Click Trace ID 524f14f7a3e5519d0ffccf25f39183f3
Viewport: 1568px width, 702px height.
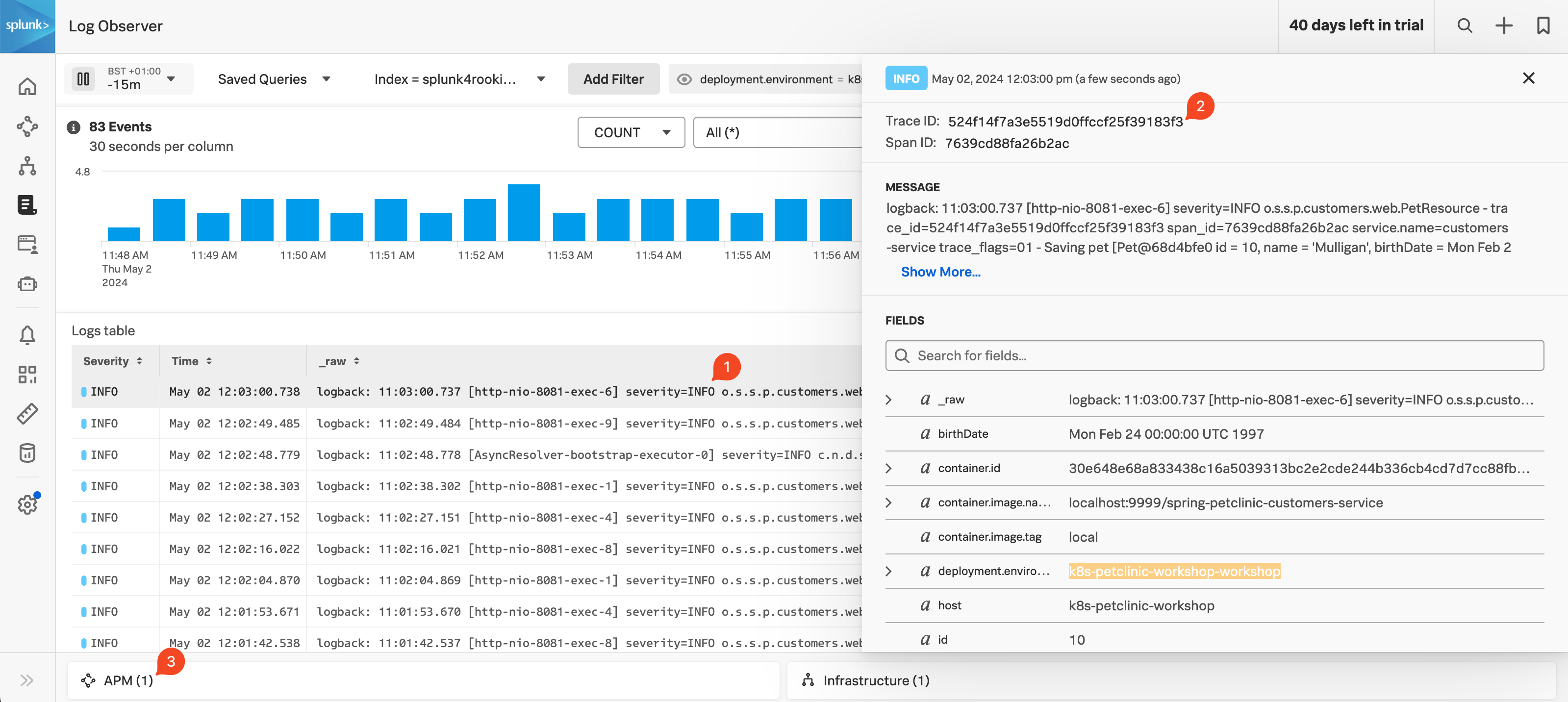(x=1065, y=121)
